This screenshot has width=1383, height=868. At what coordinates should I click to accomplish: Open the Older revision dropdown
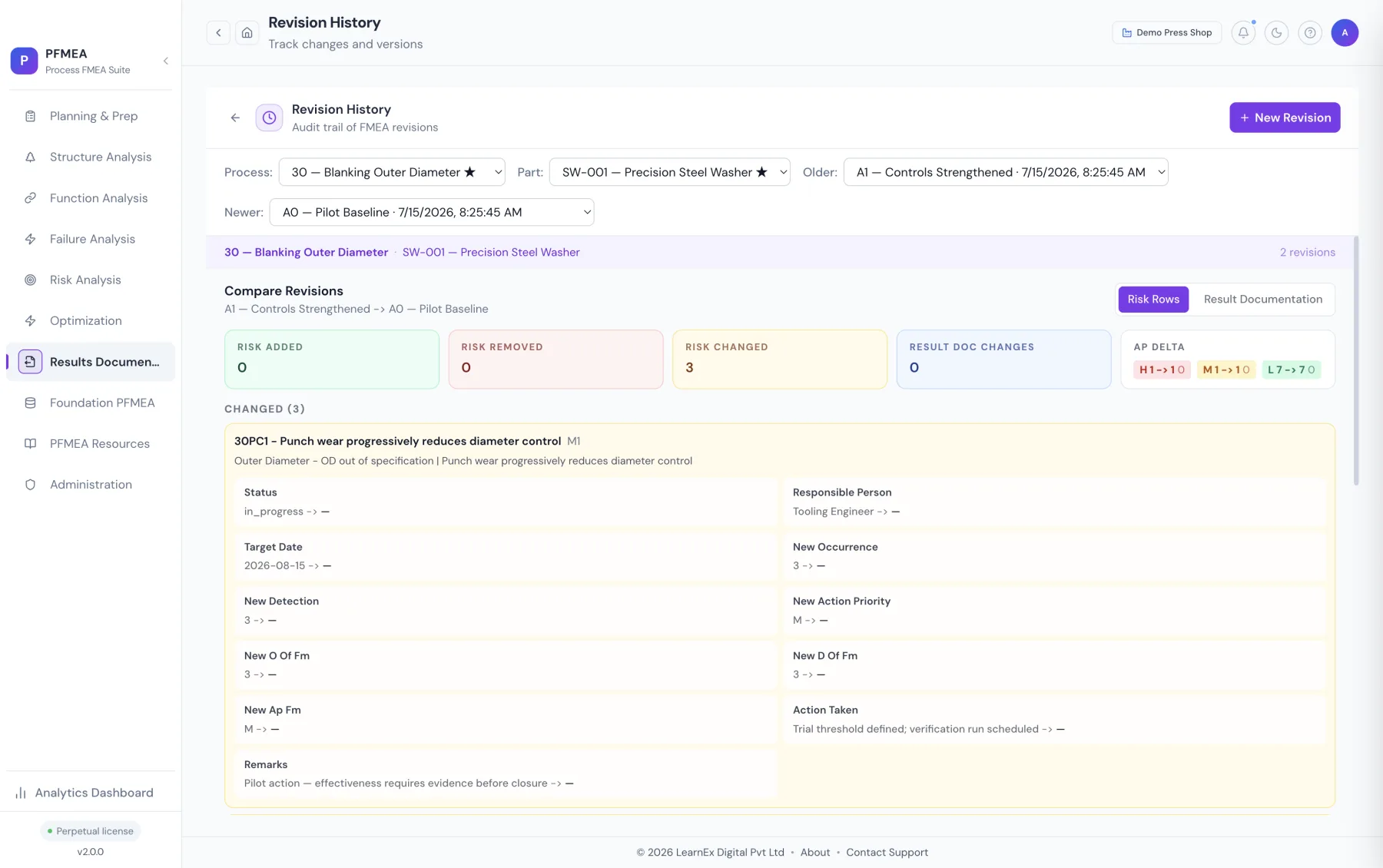pos(1006,172)
